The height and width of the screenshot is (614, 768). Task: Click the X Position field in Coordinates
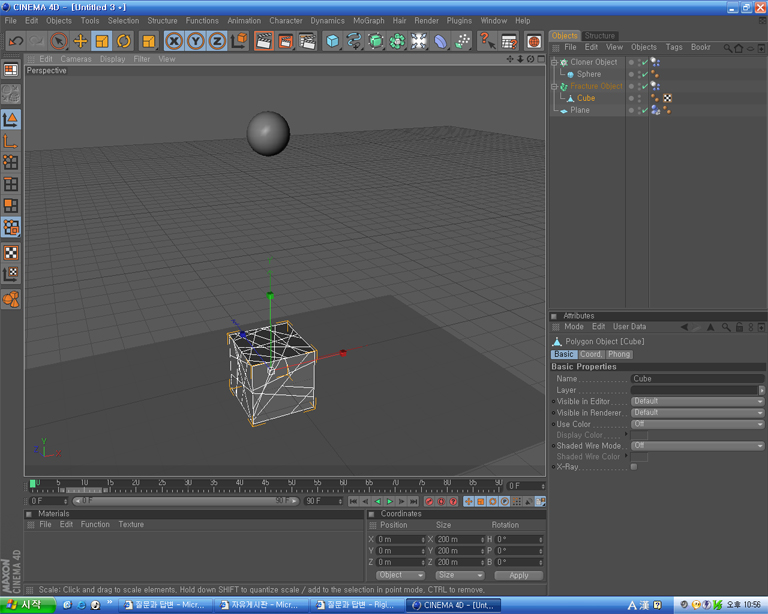click(401, 539)
